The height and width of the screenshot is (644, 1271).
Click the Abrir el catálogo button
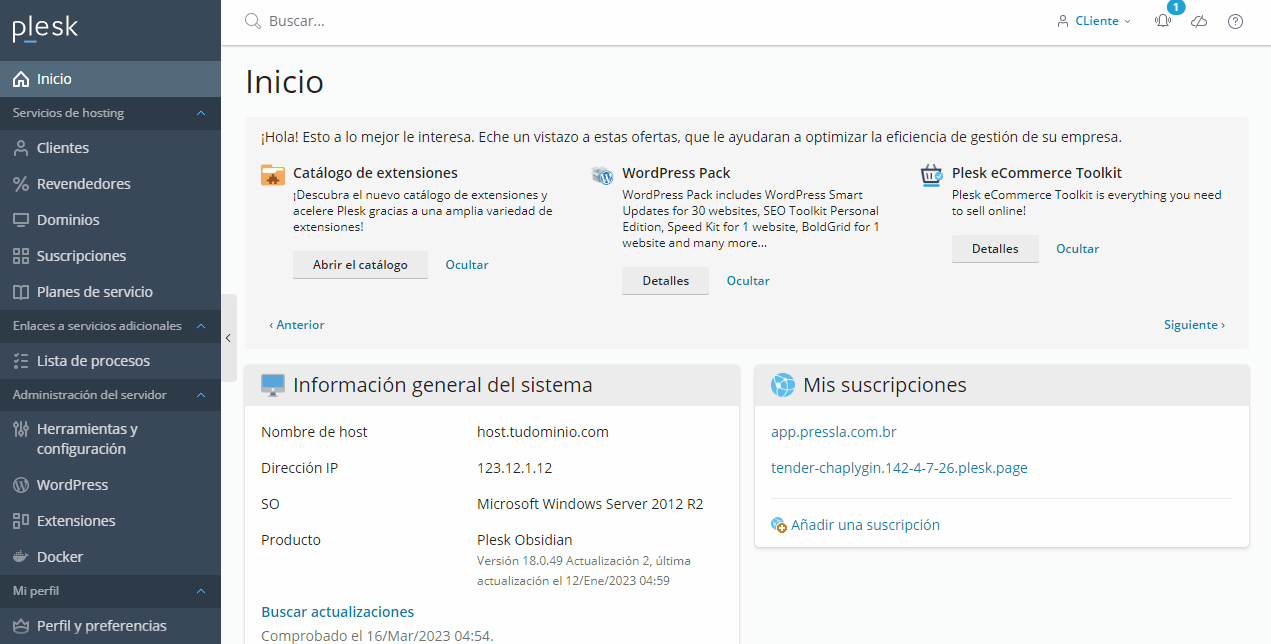click(360, 265)
